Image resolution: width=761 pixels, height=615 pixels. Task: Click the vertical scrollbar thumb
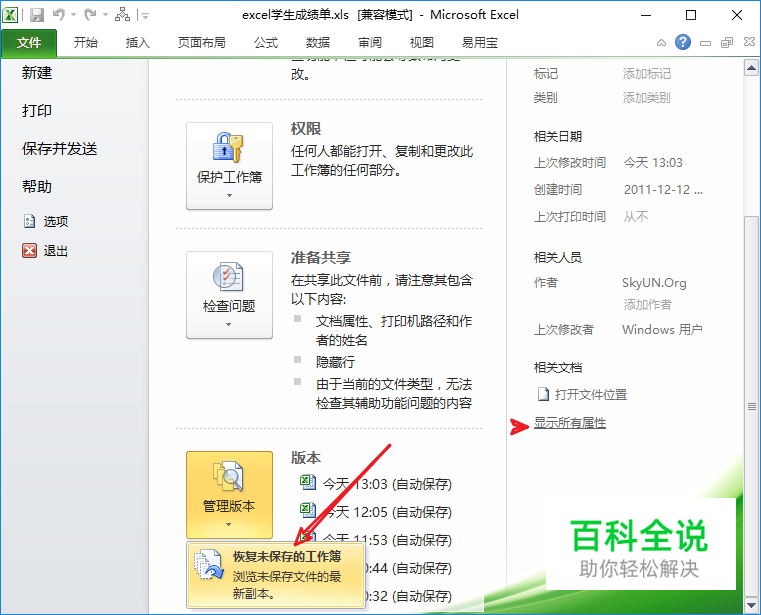pyautogui.click(x=751, y=405)
